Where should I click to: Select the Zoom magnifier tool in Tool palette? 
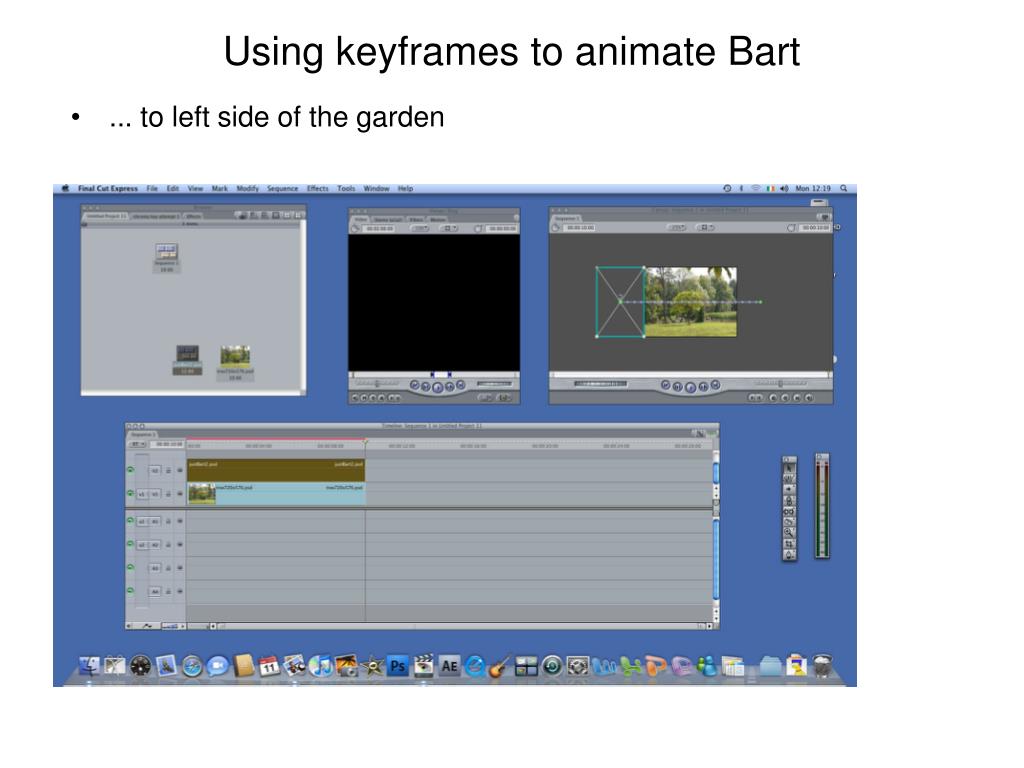click(789, 533)
